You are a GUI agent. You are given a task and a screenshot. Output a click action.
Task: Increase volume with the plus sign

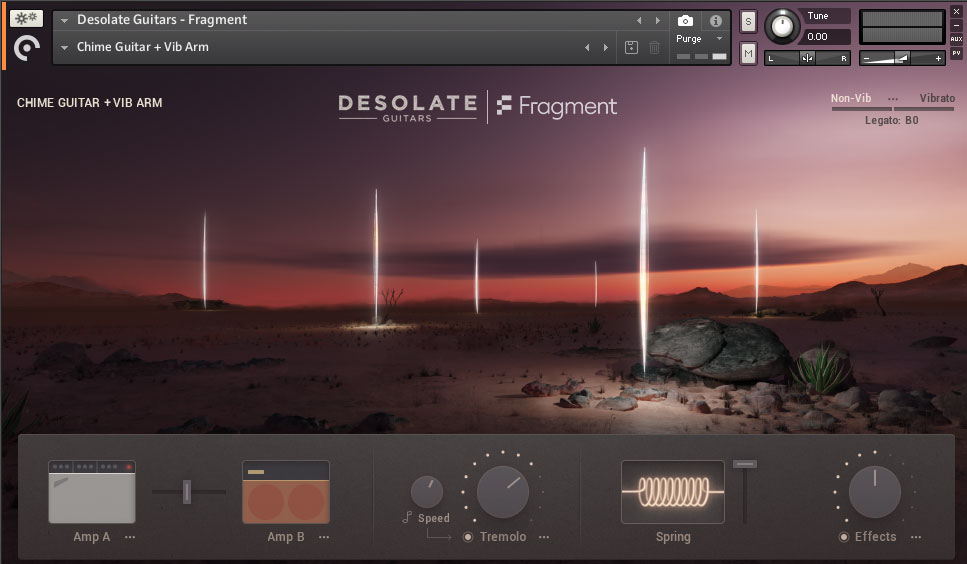click(x=938, y=59)
